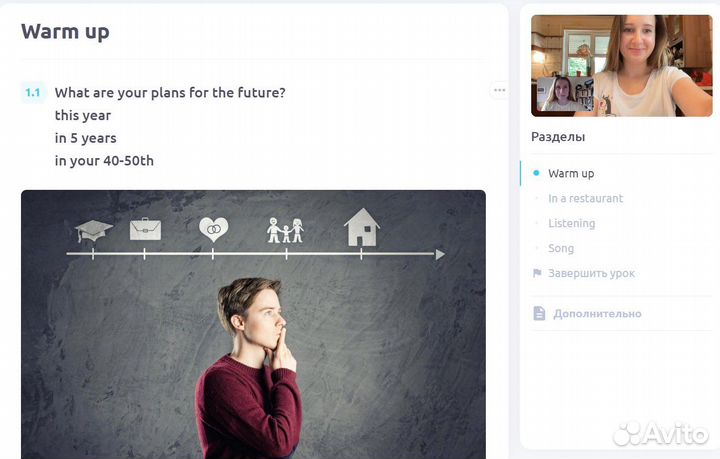Open the three-dot menu for question 1.1
The width and height of the screenshot is (720, 459).
[x=499, y=90]
